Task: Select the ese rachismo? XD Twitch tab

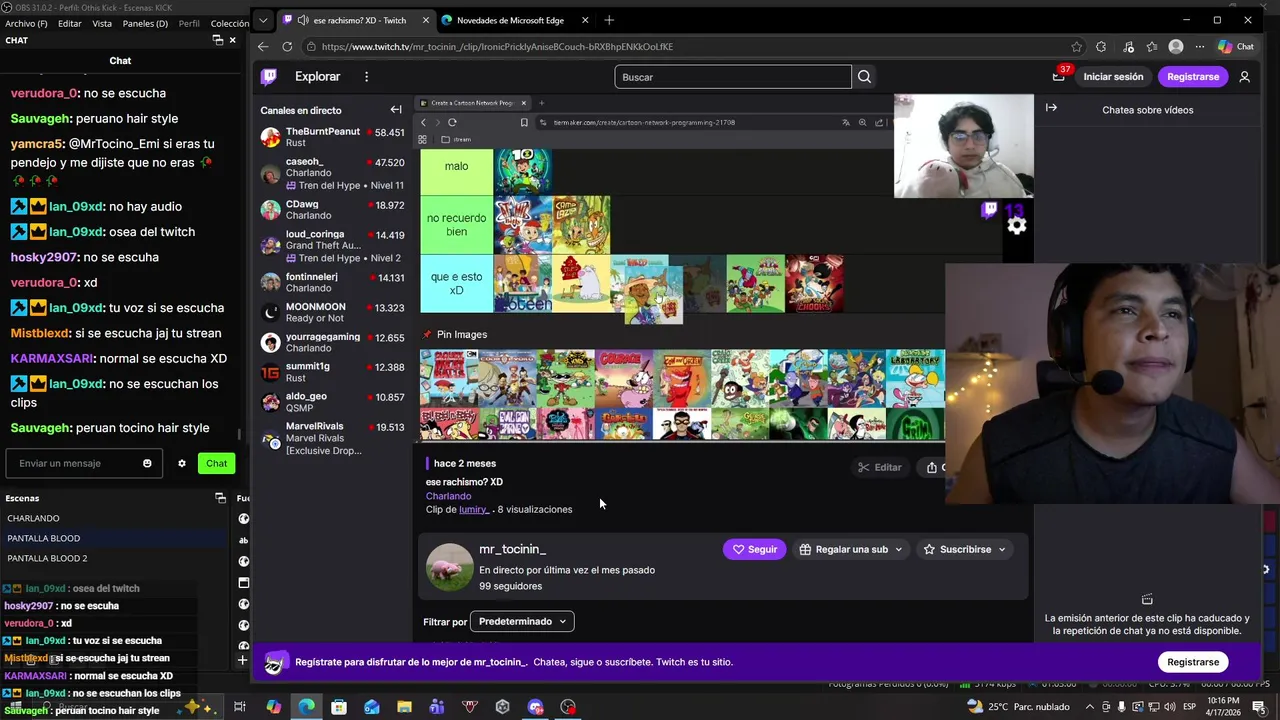Action: [x=358, y=20]
